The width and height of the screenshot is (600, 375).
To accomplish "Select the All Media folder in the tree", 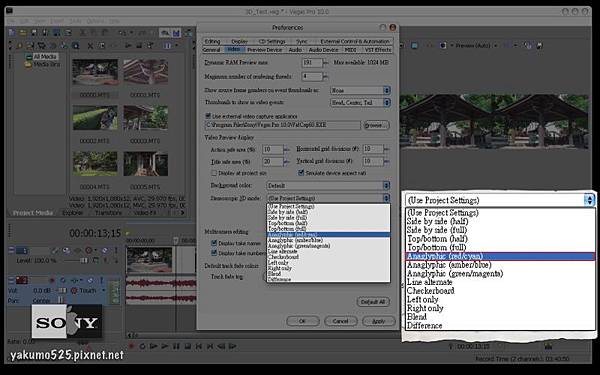I will click(45, 56).
